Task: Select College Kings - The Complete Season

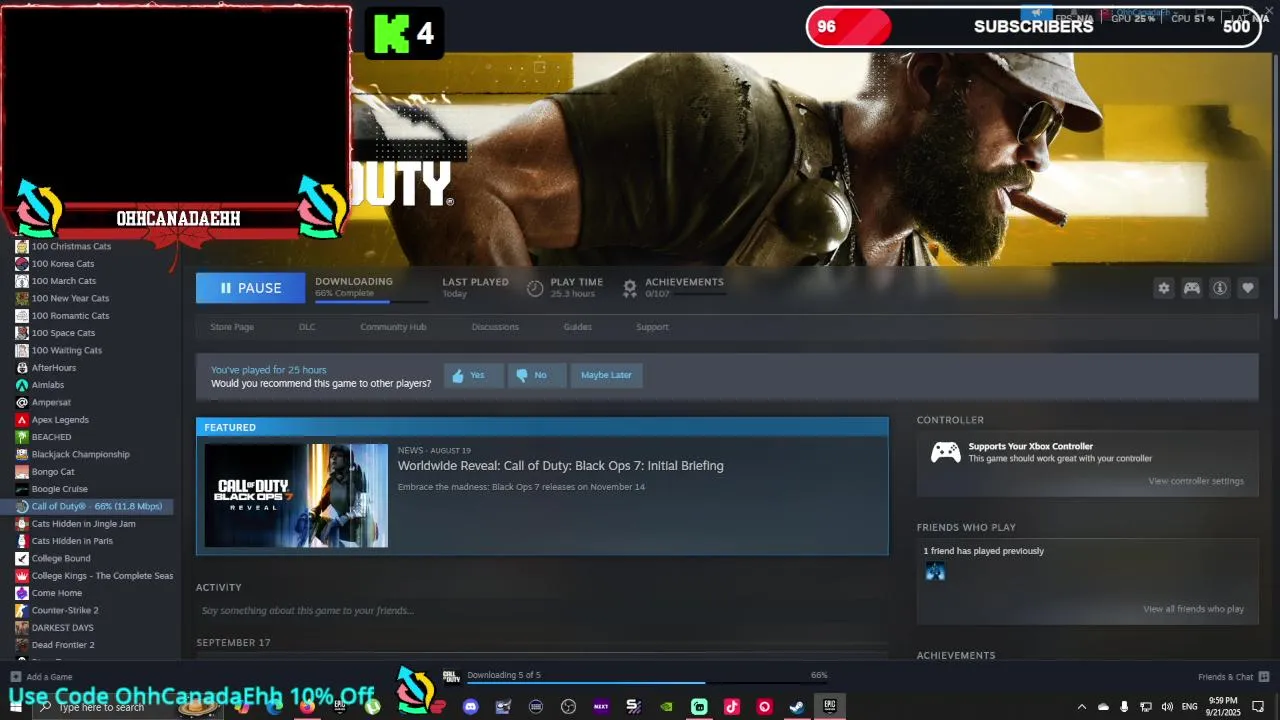Action: coord(102,576)
